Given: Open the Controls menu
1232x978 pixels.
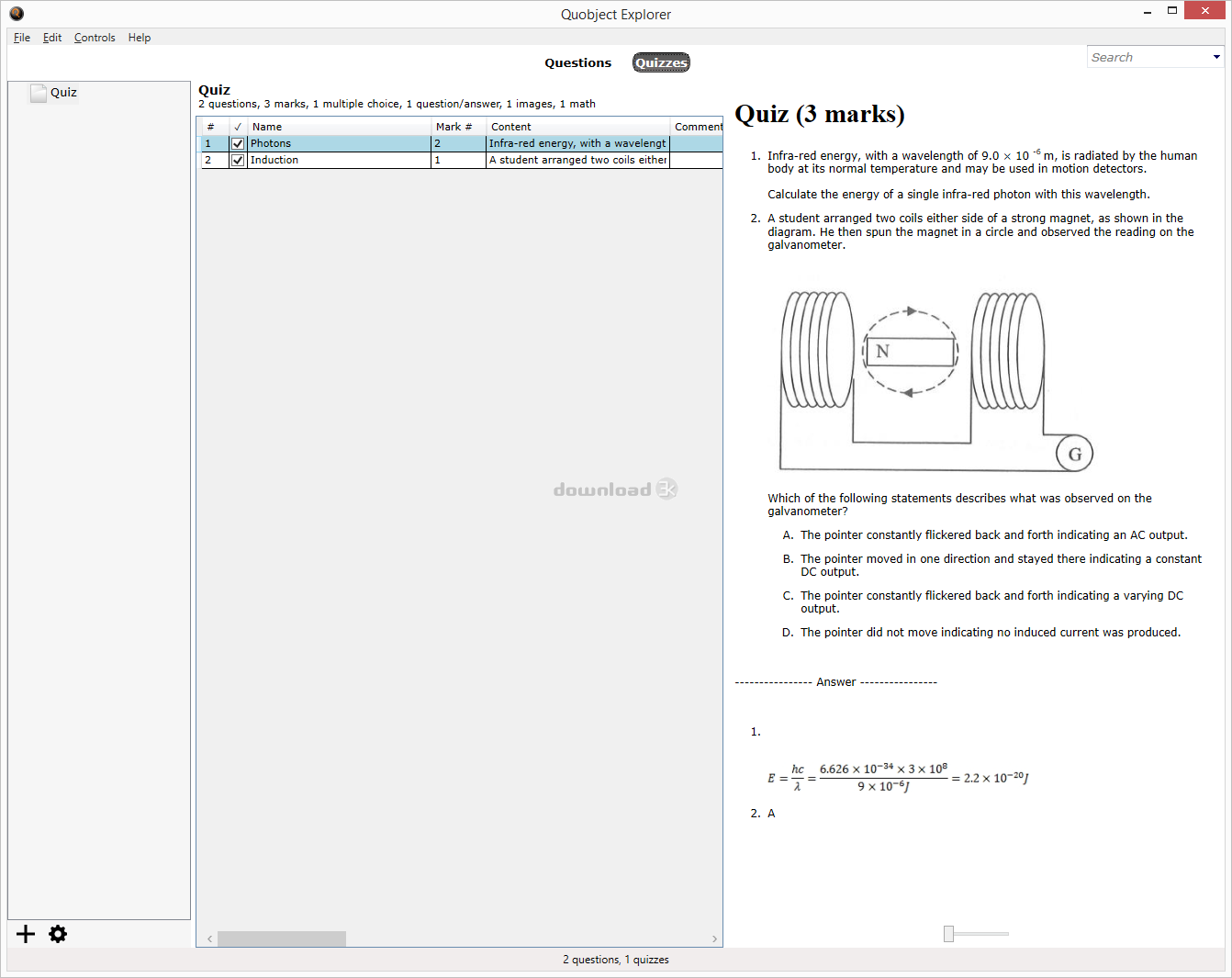Looking at the screenshot, I should click(95, 38).
